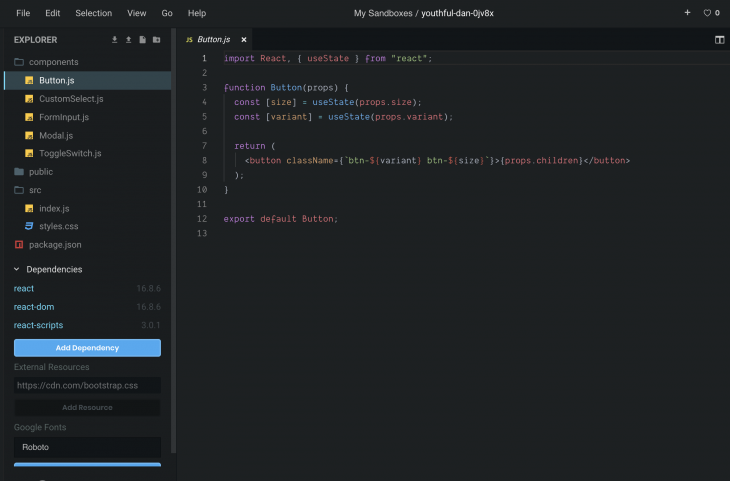Screen dimensions: 730x481
Task: Click the Add Dependency button
Action: pyautogui.click(x=88, y=348)
